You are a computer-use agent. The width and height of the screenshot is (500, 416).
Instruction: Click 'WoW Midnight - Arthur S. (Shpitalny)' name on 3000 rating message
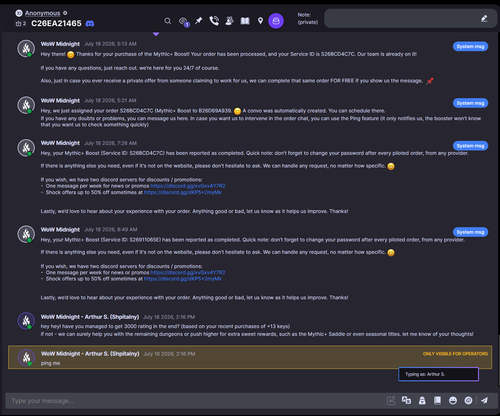pos(90,317)
